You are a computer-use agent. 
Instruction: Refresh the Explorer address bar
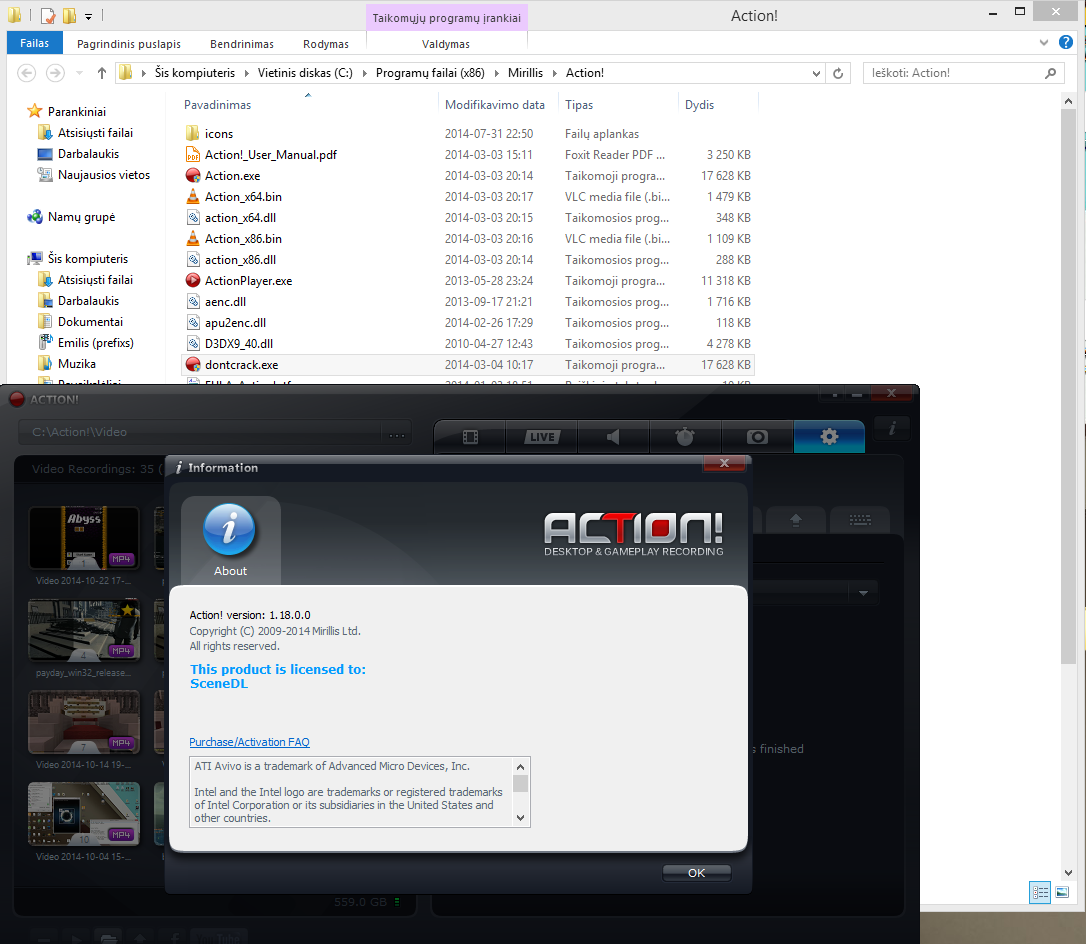pos(838,73)
